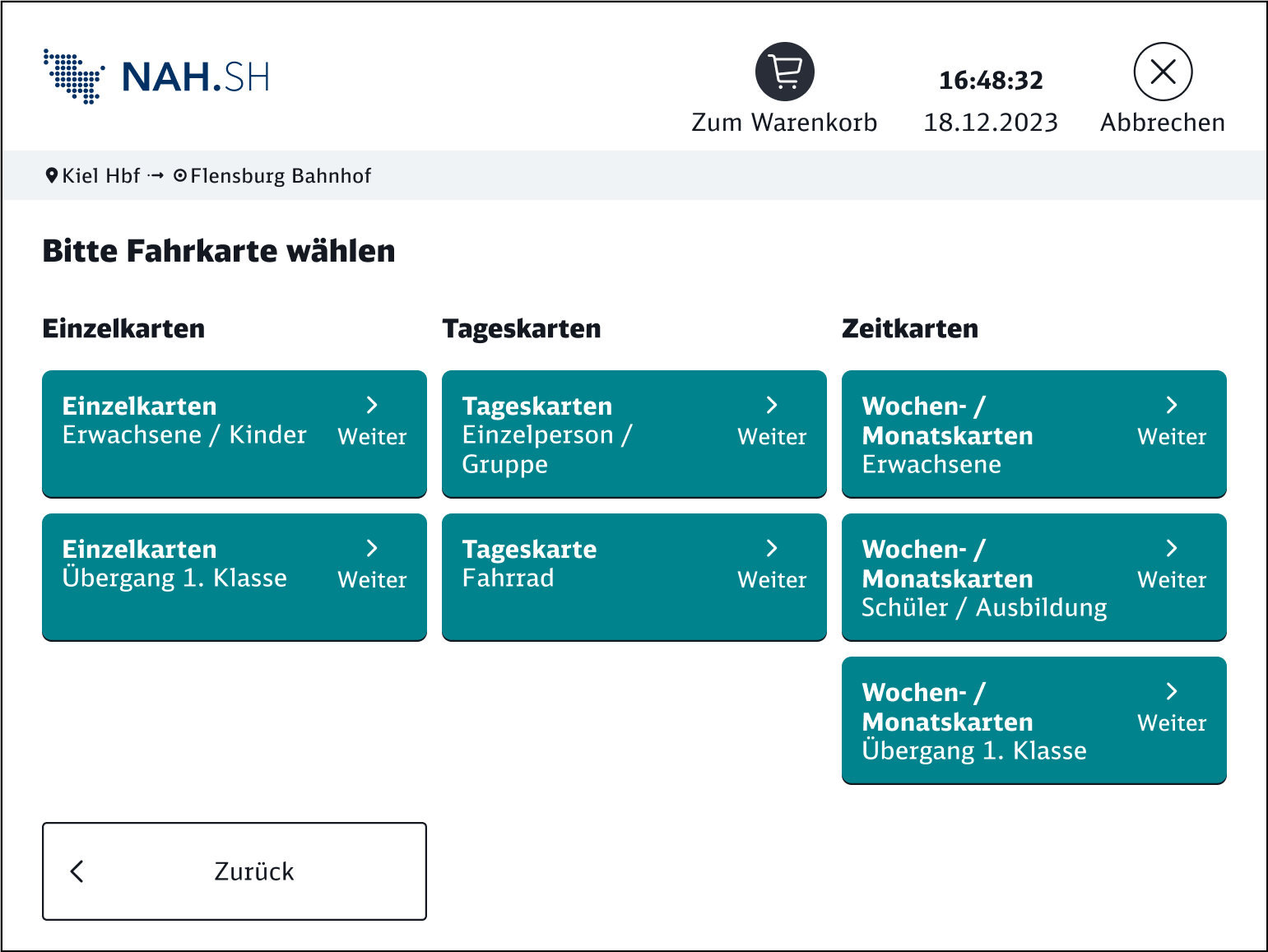Expand Wochen-/Monatskarten Erwachsene via its chevron
The width and height of the screenshot is (1268, 952).
pos(1172,405)
